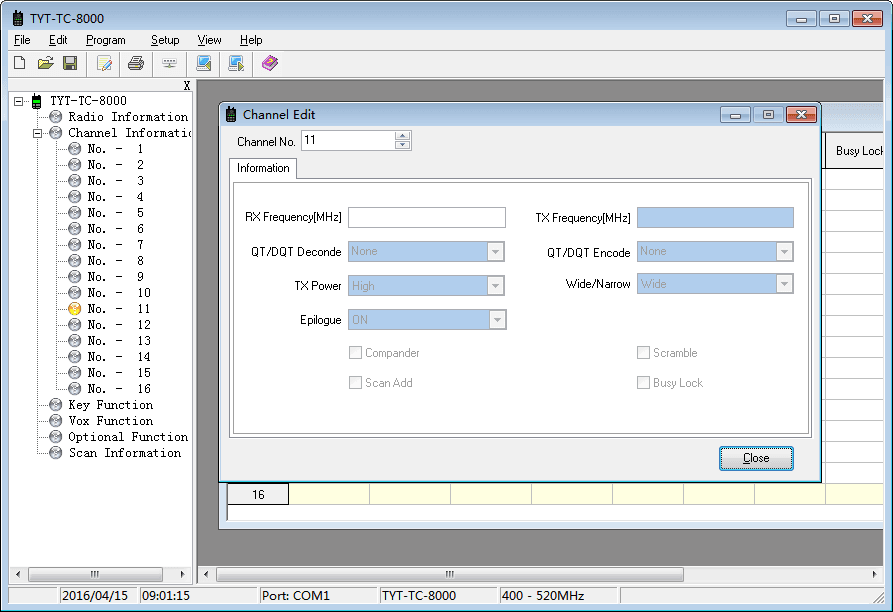Click the Close button in Channel Edit
Image resolution: width=893 pixels, height=612 pixels.
756,458
